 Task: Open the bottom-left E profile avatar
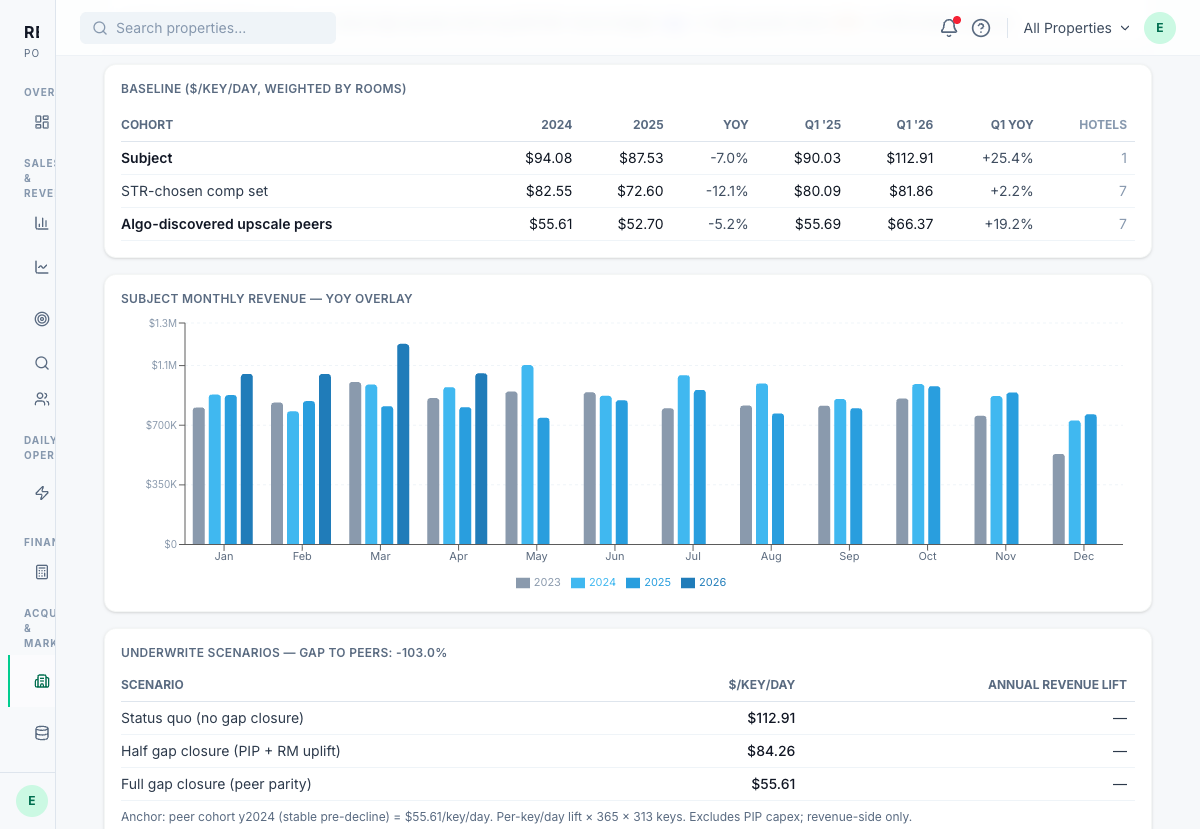pyautogui.click(x=32, y=801)
